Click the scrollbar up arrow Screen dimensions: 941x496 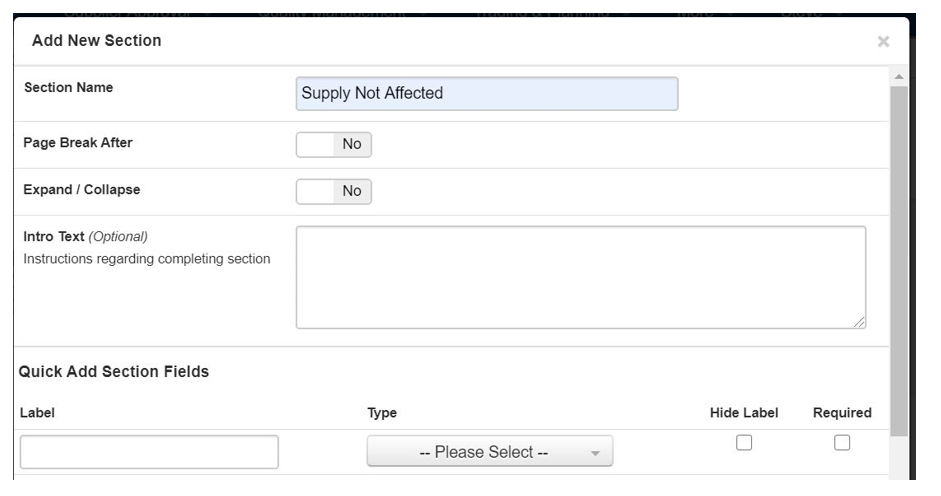(x=898, y=77)
